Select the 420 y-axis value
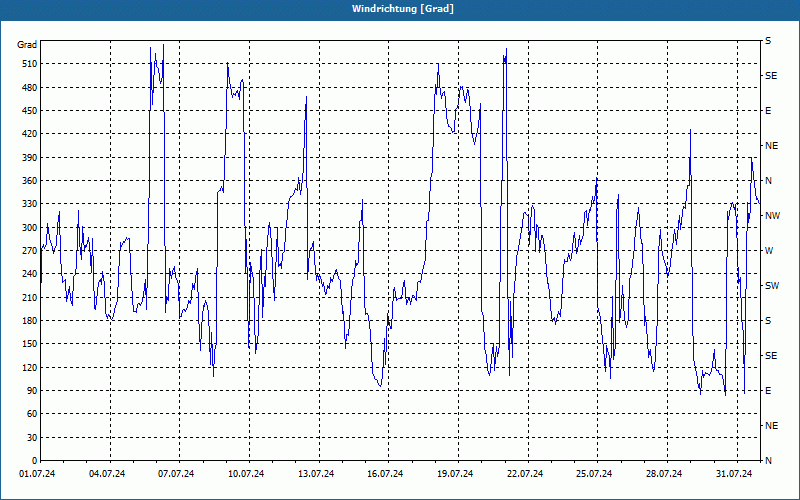Screen dimensions: 800x500 30,134
